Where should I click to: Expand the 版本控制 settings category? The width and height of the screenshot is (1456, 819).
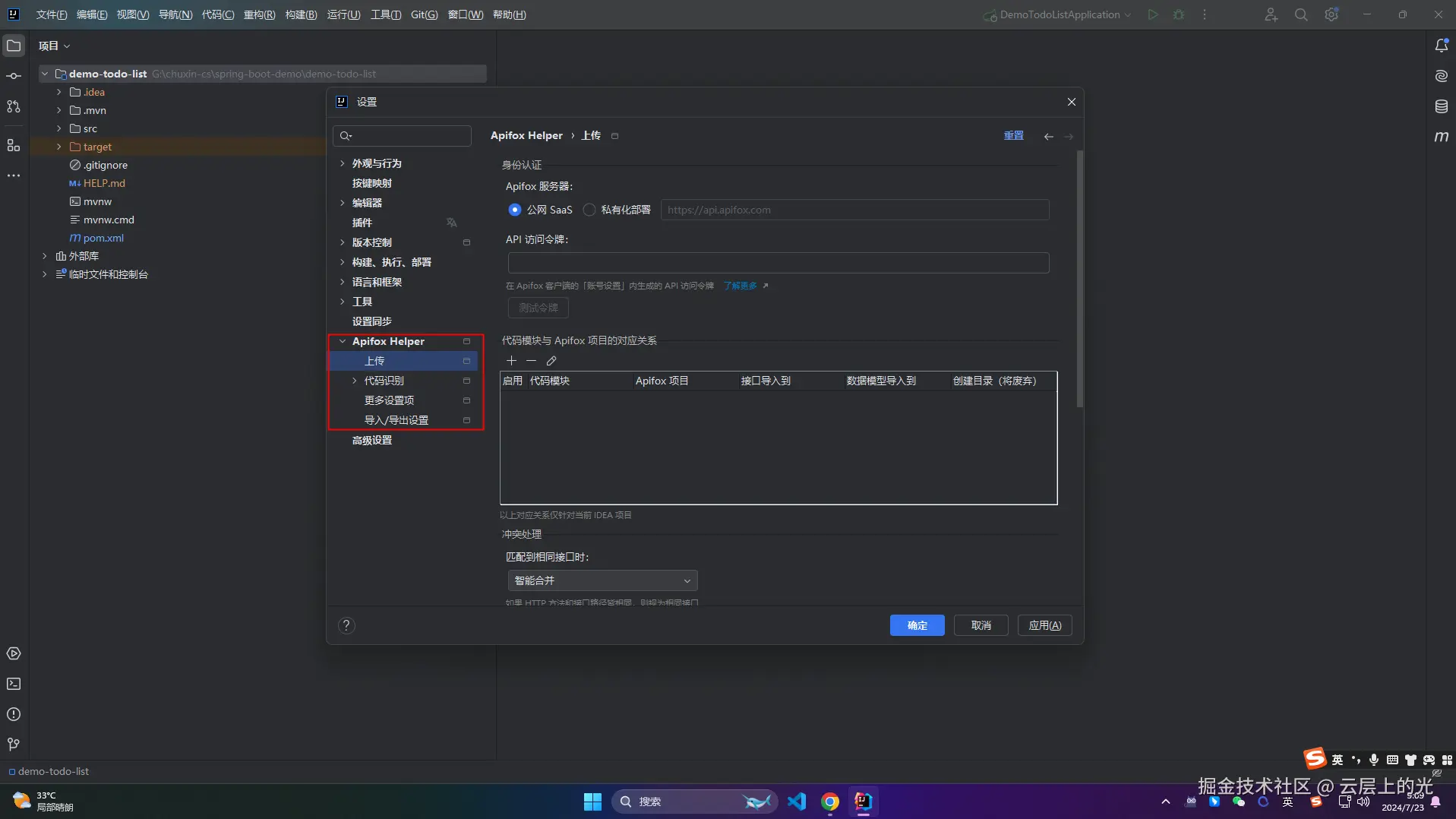click(x=343, y=242)
